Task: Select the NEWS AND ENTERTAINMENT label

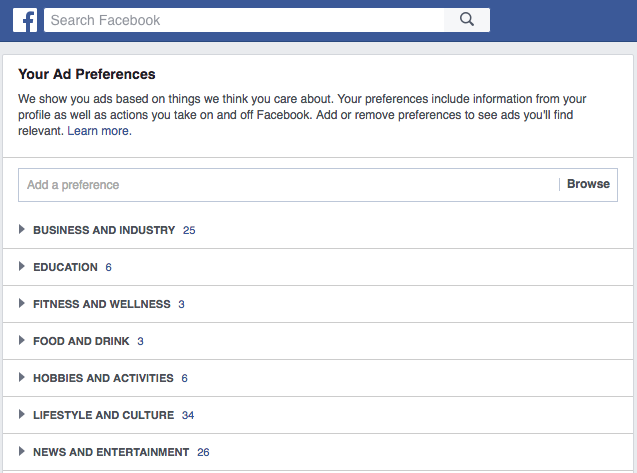Action: pos(111,452)
